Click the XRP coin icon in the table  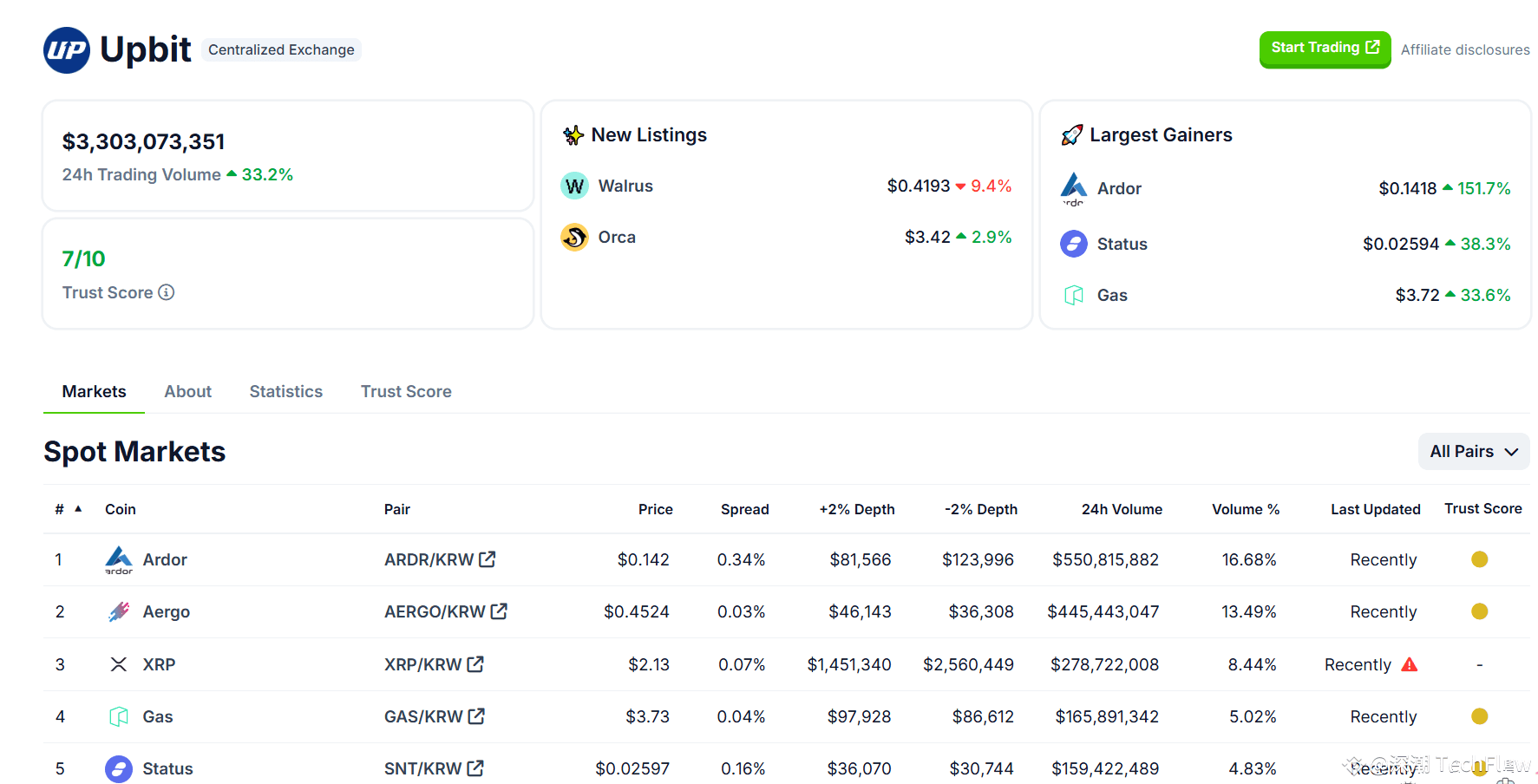119,664
